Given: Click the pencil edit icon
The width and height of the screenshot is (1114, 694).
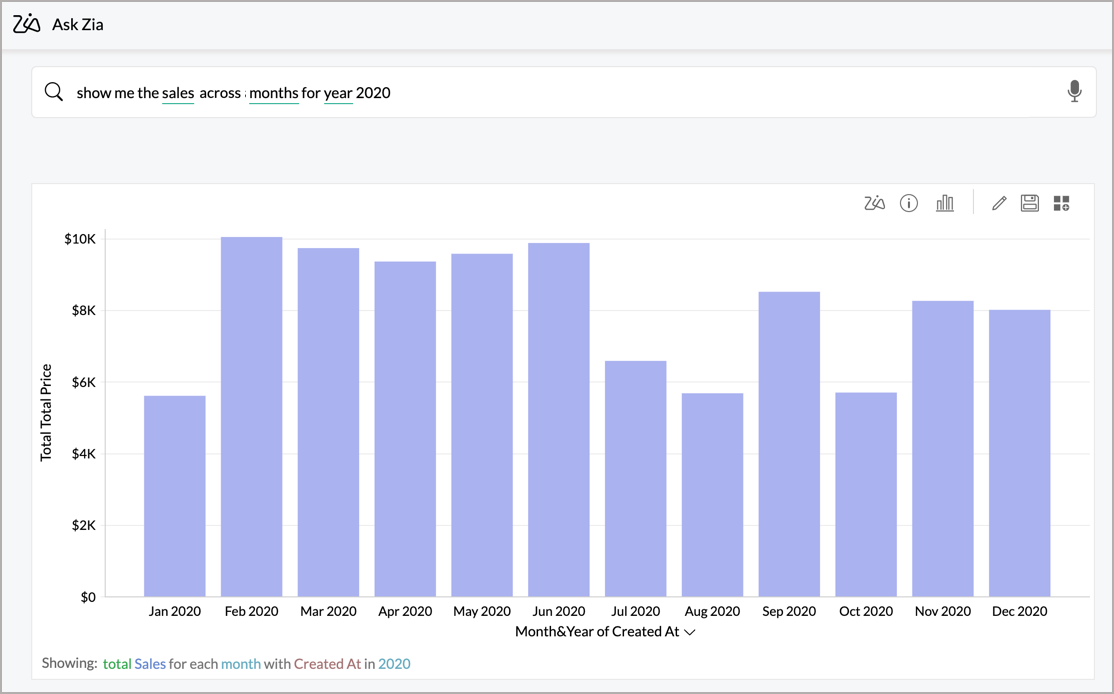Looking at the screenshot, I should (998, 204).
